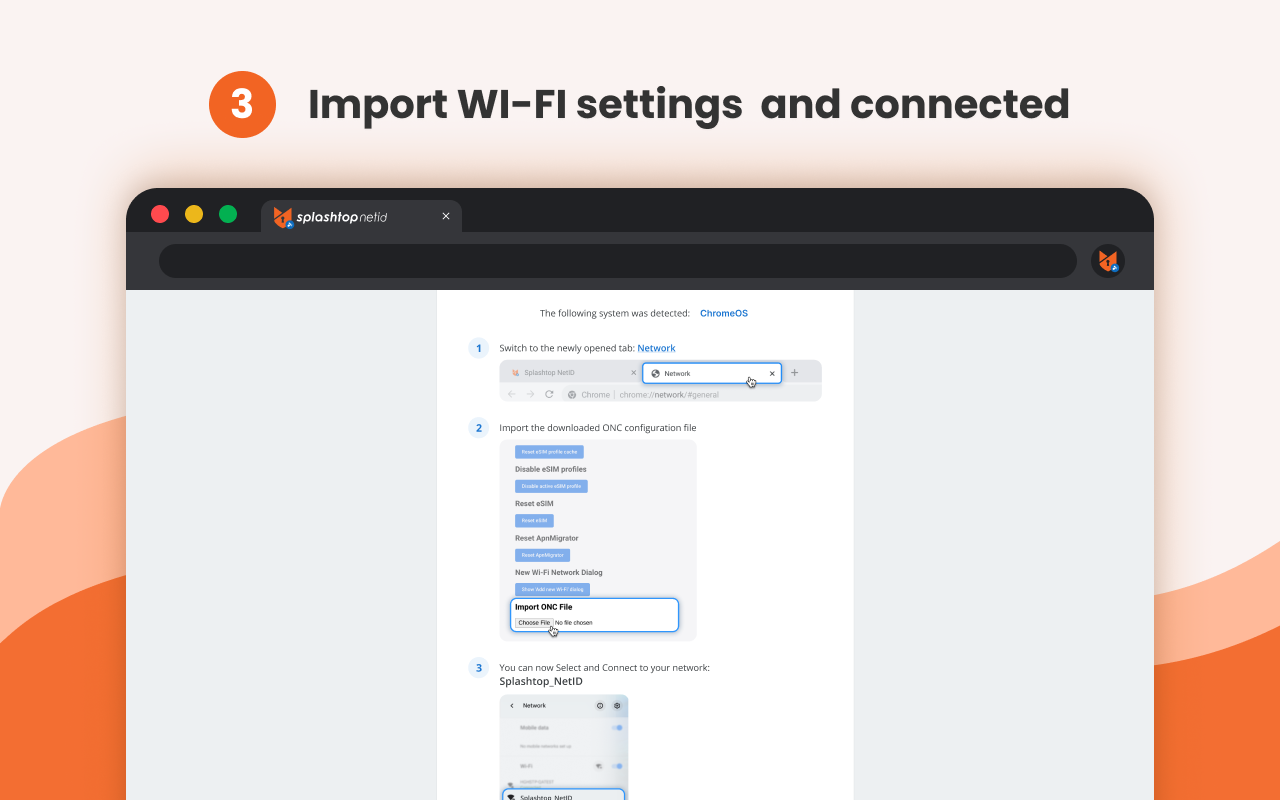Click the Choose File button
1280x800 pixels.
click(x=534, y=622)
